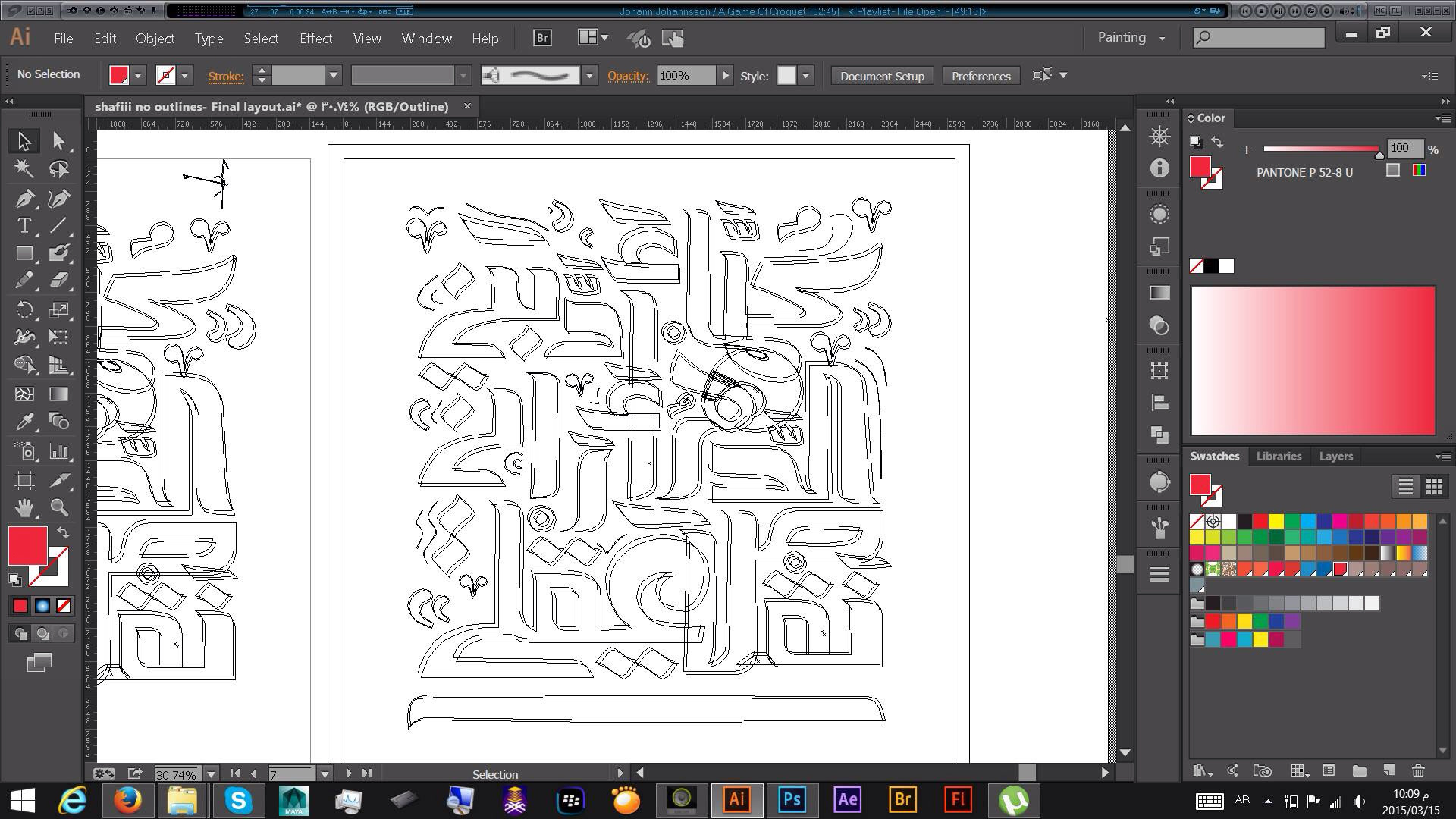Select the Eraser tool
The image size is (1456, 819).
pos(58,281)
